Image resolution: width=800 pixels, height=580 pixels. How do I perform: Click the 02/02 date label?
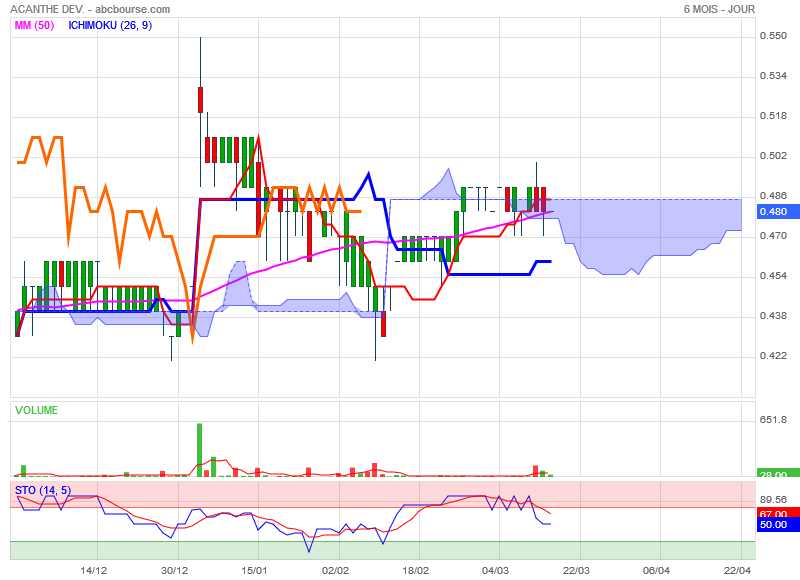(335, 570)
